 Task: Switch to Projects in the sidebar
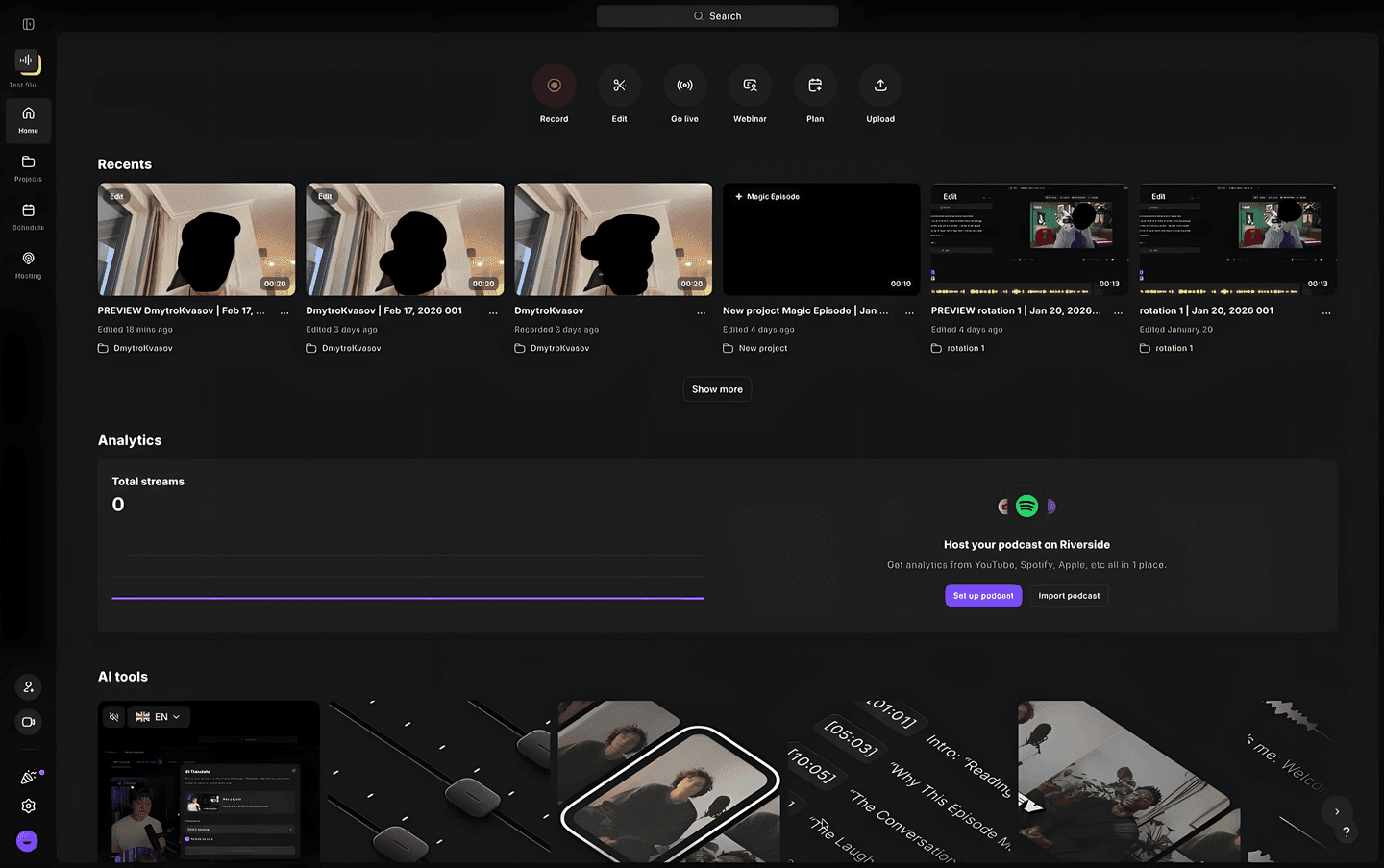pos(28,165)
